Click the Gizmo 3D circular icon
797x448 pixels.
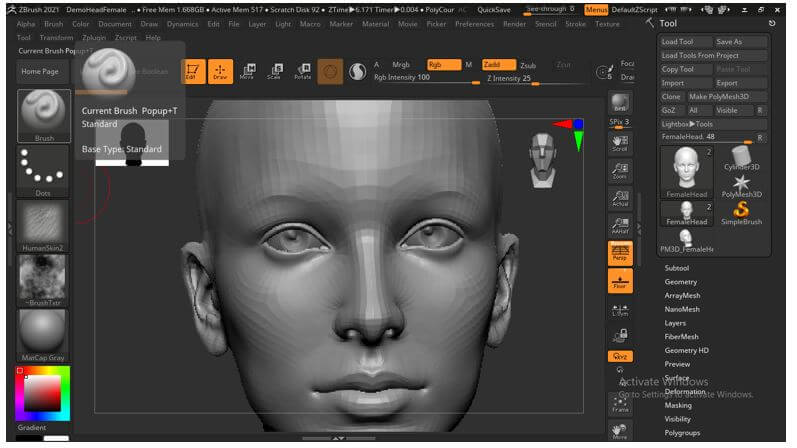tap(330, 71)
